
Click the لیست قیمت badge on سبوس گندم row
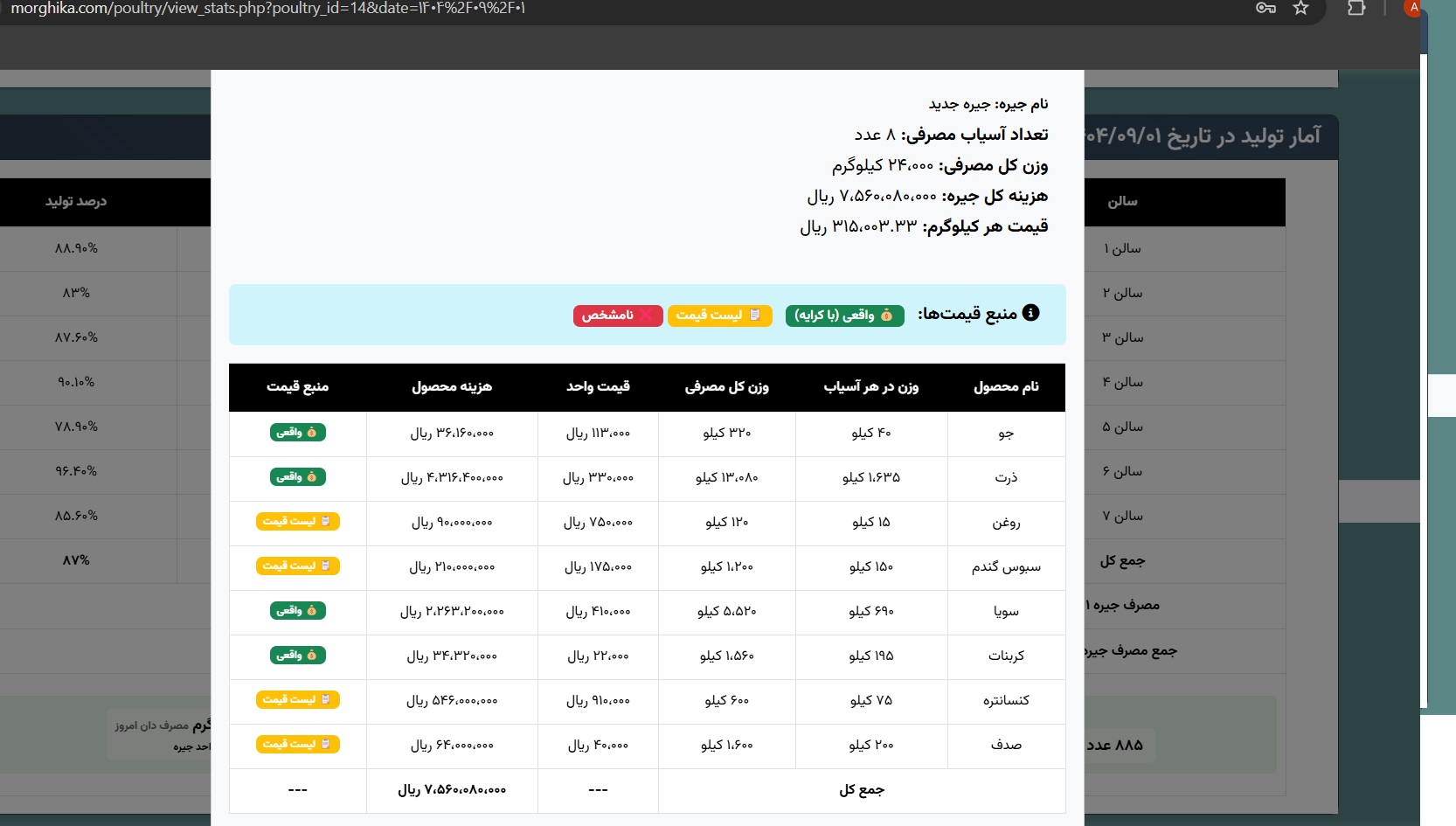[297, 566]
